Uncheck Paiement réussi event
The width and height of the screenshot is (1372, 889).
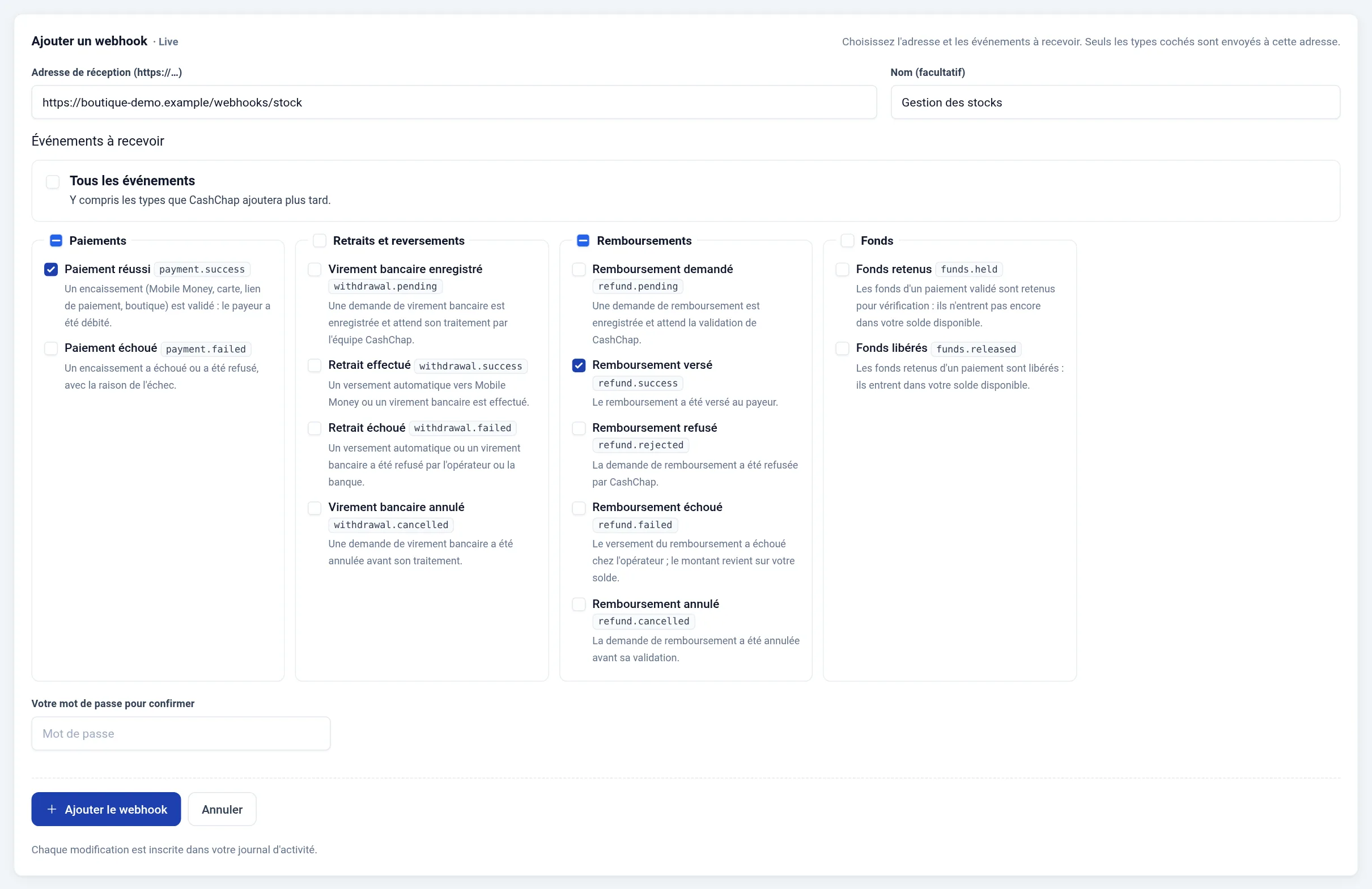tap(51, 269)
